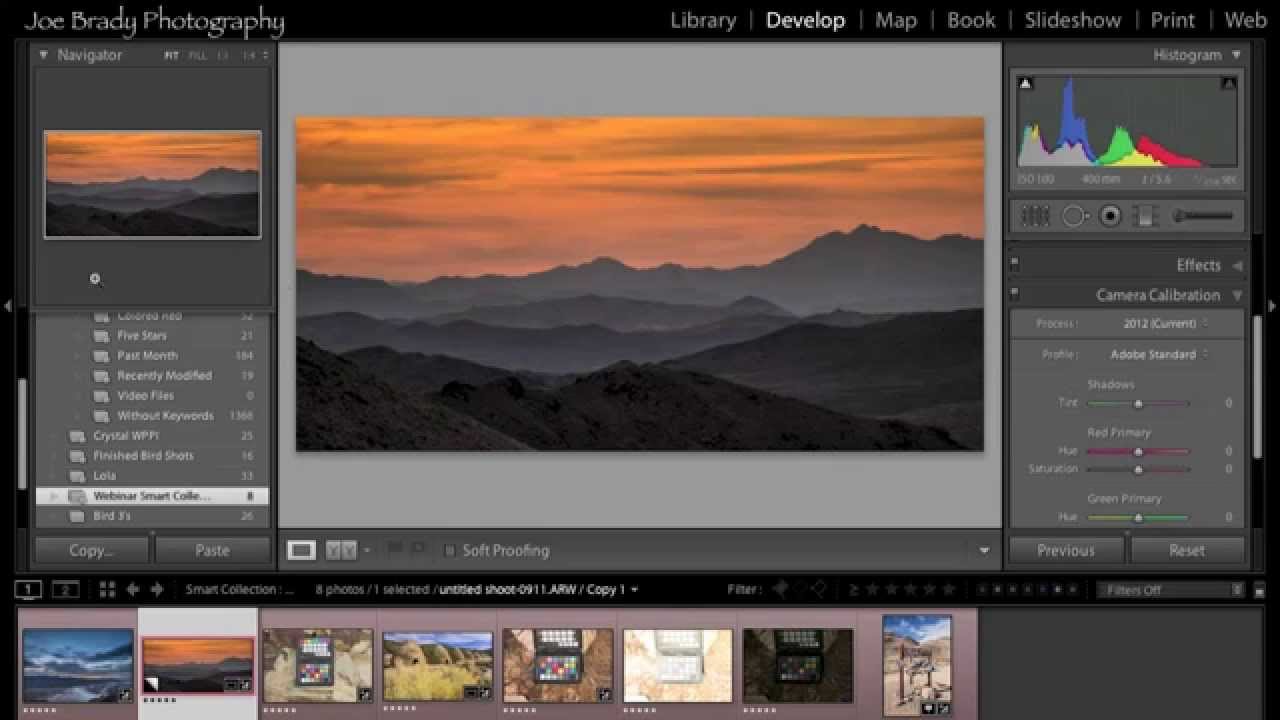The width and height of the screenshot is (1280, 720).
Task: Toggle highlight clipping indicator in histogram
Action: pyautogui.click(x=1229, y=84)
